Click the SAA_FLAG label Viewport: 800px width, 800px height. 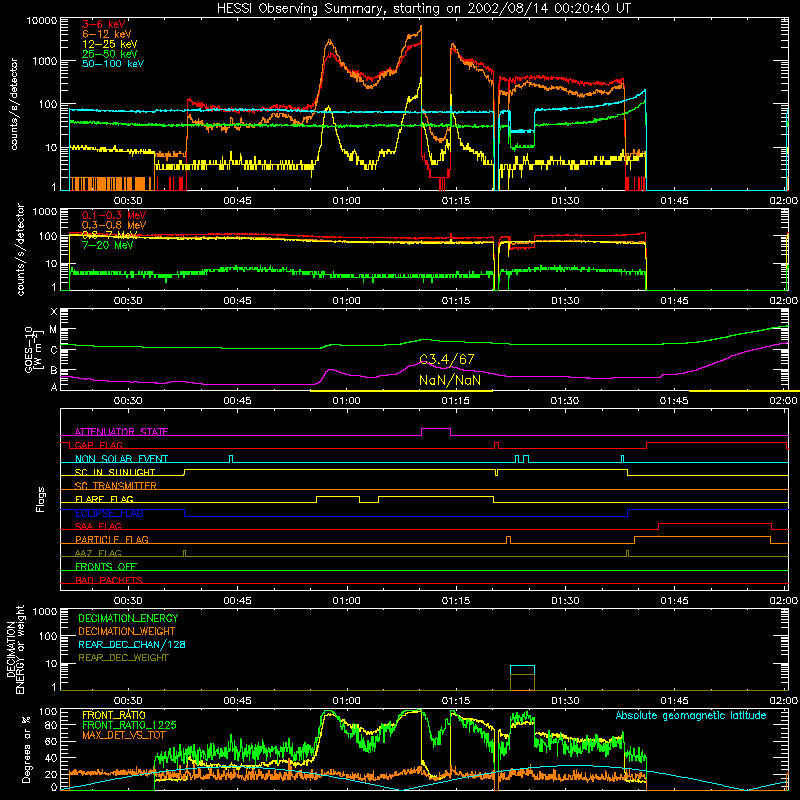point(98,526)
